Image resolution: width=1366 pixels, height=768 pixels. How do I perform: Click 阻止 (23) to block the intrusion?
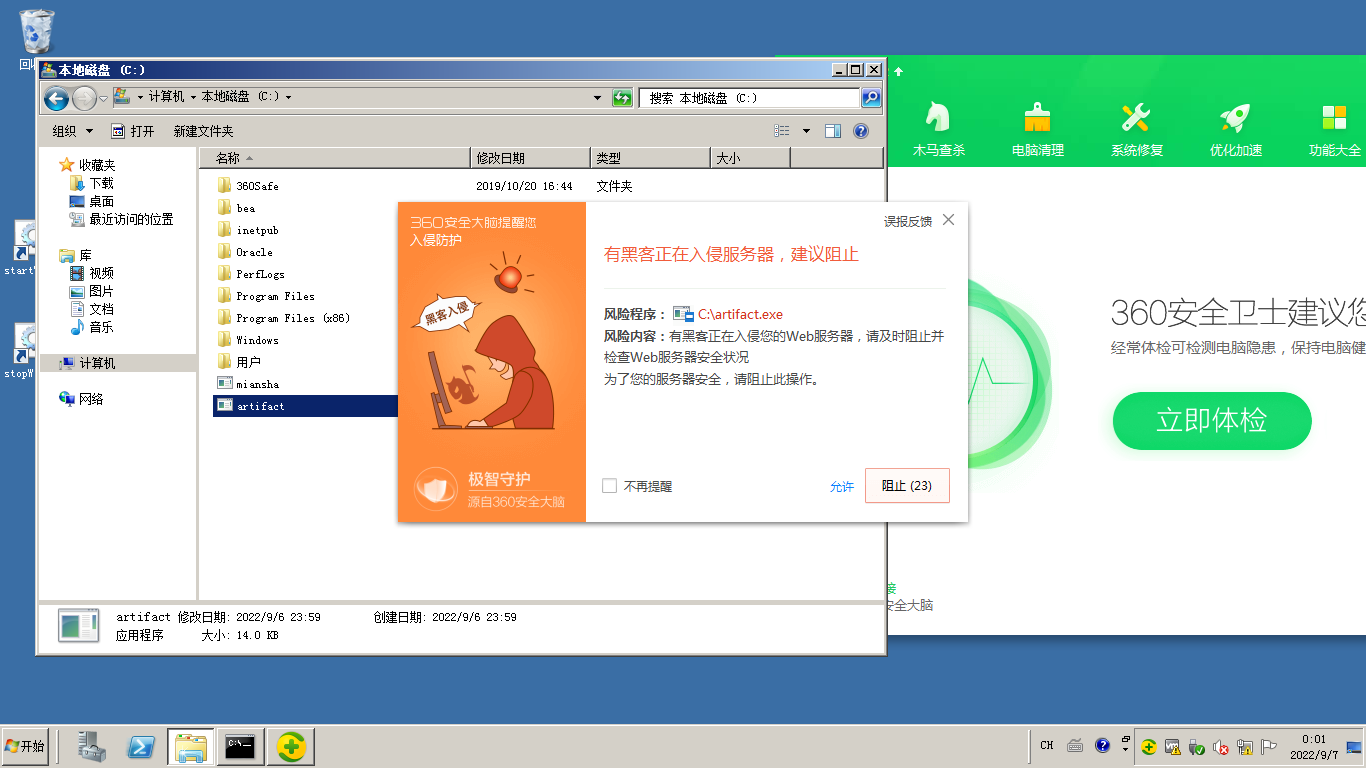coord(907,486)
